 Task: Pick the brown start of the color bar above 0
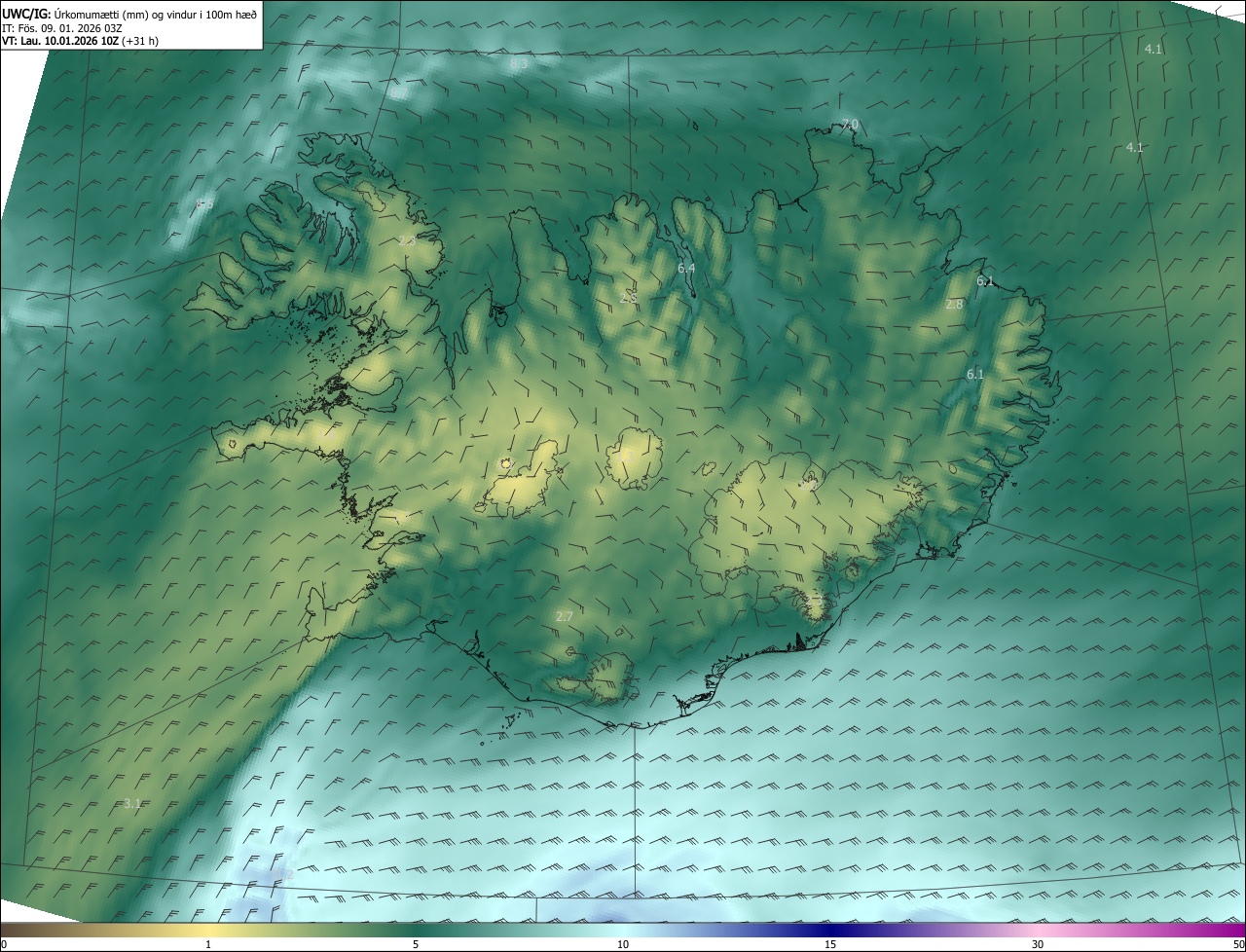coord(10,930)
